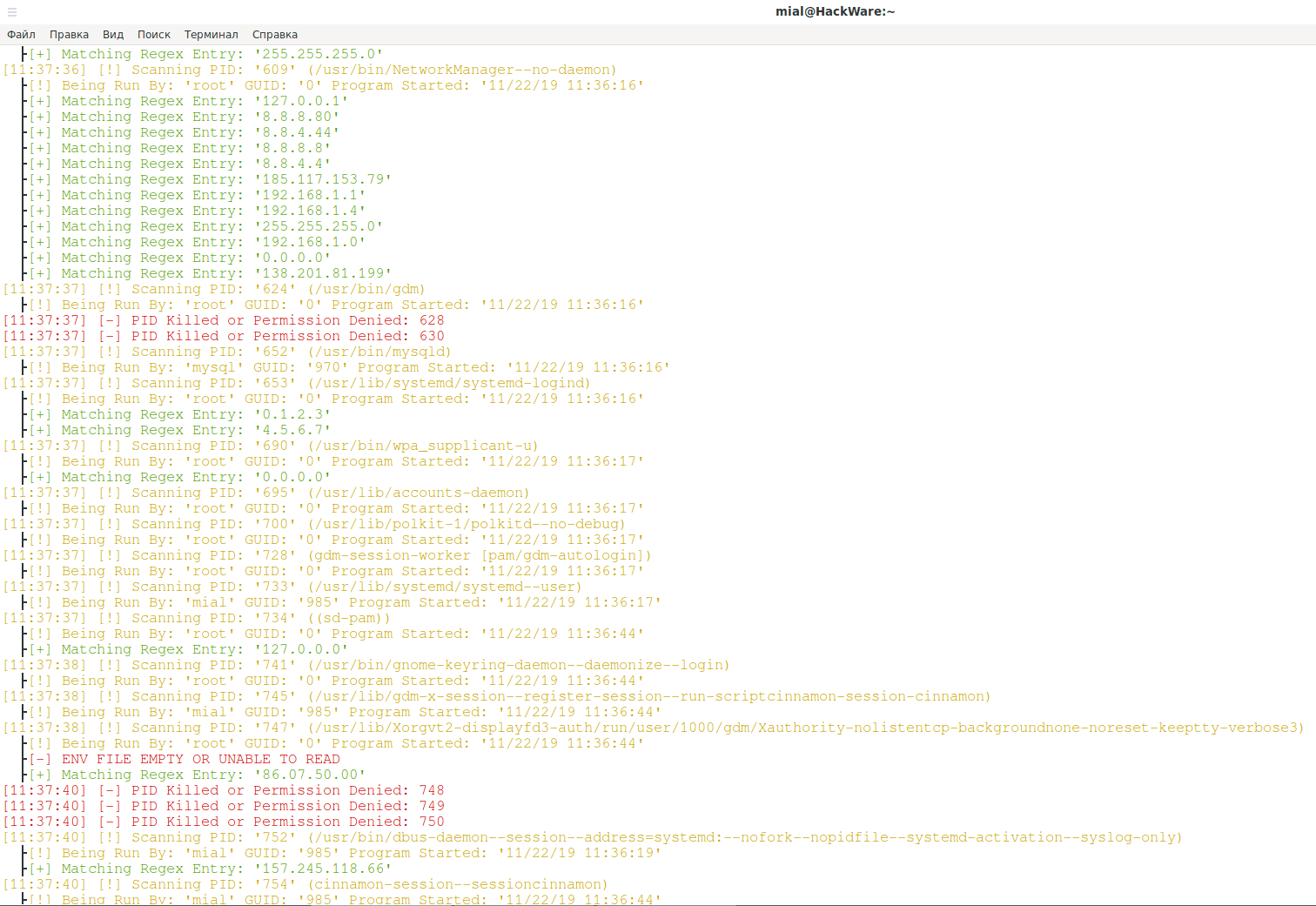The height and width of the screenshot is (906, 1316).
Task: Select the Permission Denied: 748 line
Action: (x=224, y=790)
